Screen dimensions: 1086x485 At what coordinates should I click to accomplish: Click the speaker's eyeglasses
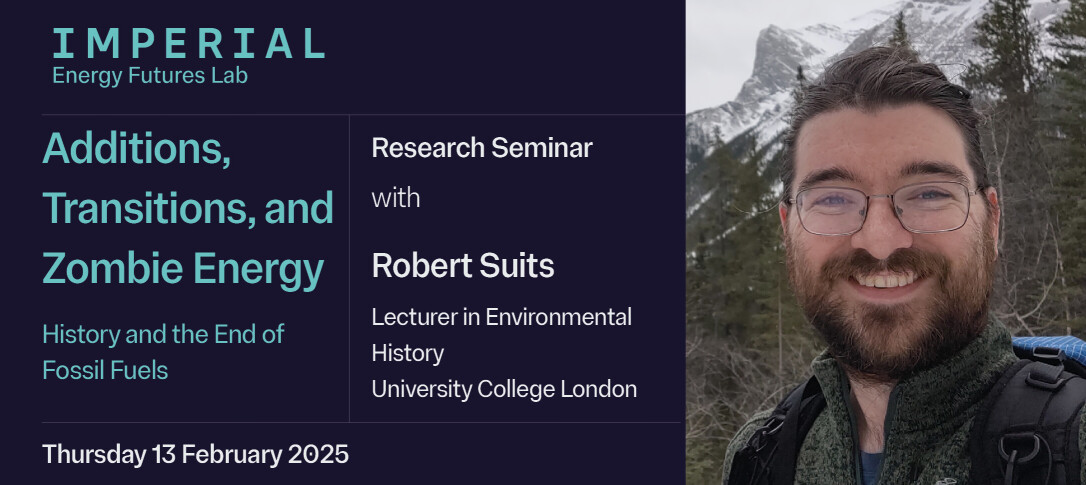885,207
